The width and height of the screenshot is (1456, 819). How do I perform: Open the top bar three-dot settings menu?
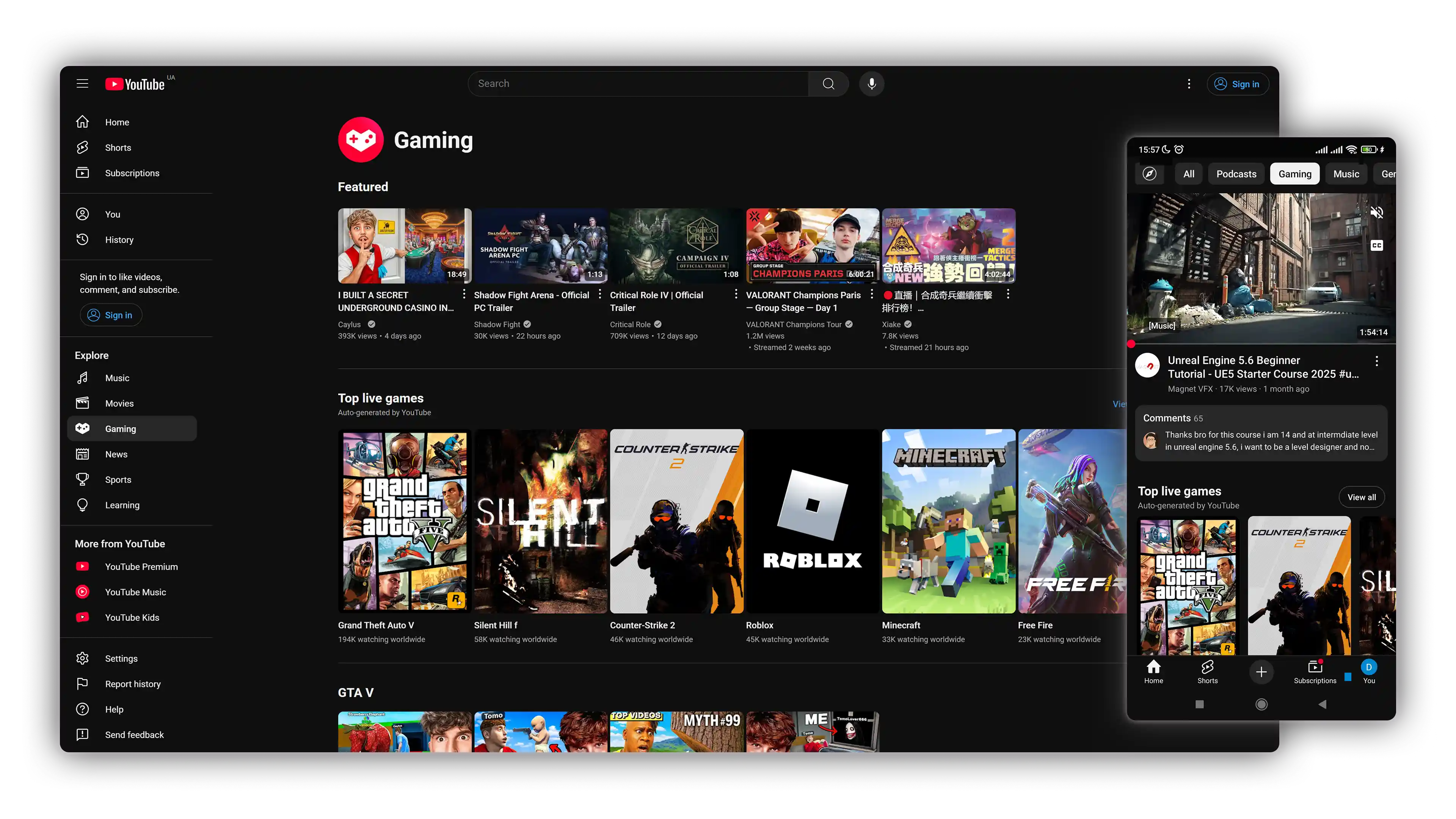pos(1189,84)
